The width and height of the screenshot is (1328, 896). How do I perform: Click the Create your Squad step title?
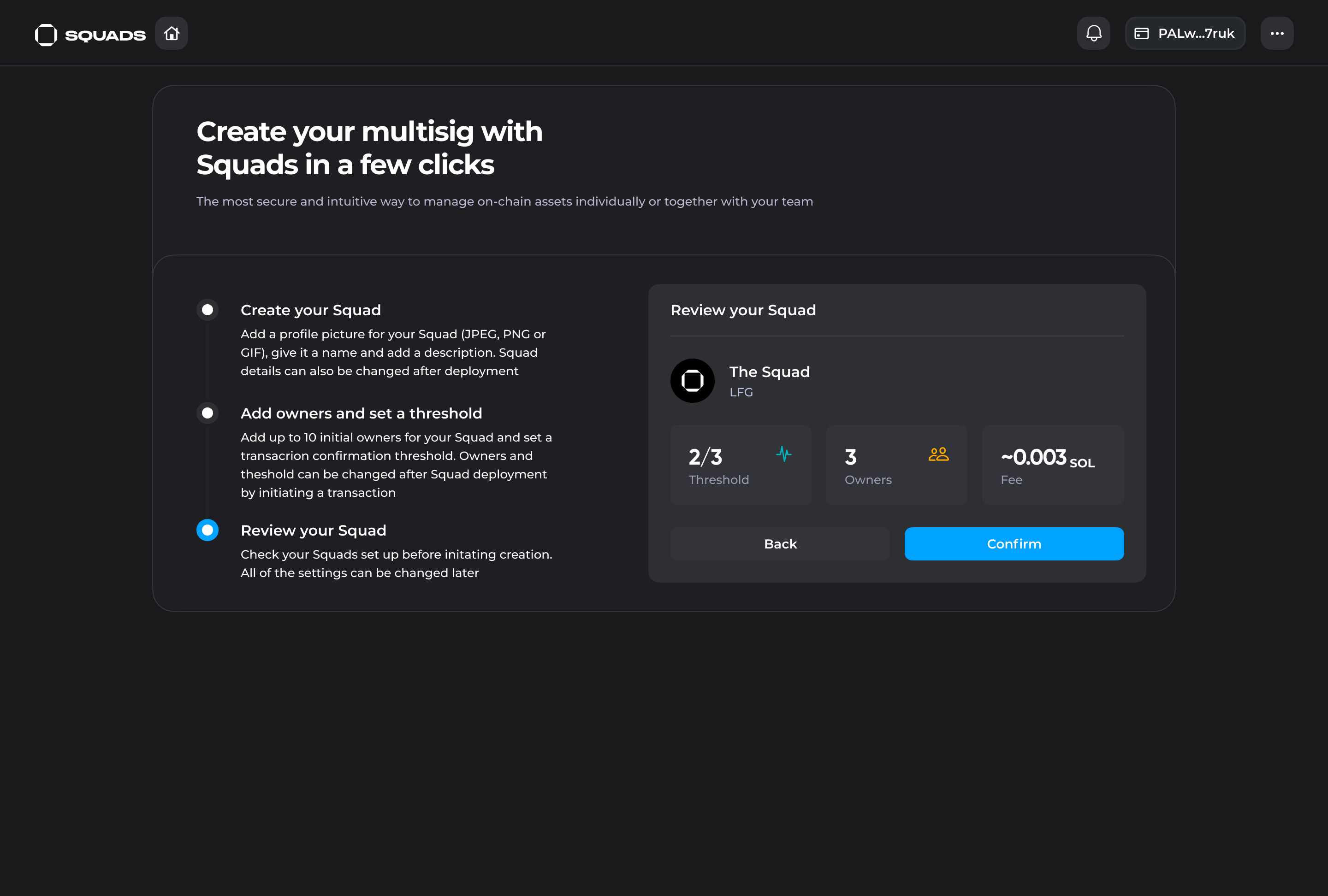(310, 310)
